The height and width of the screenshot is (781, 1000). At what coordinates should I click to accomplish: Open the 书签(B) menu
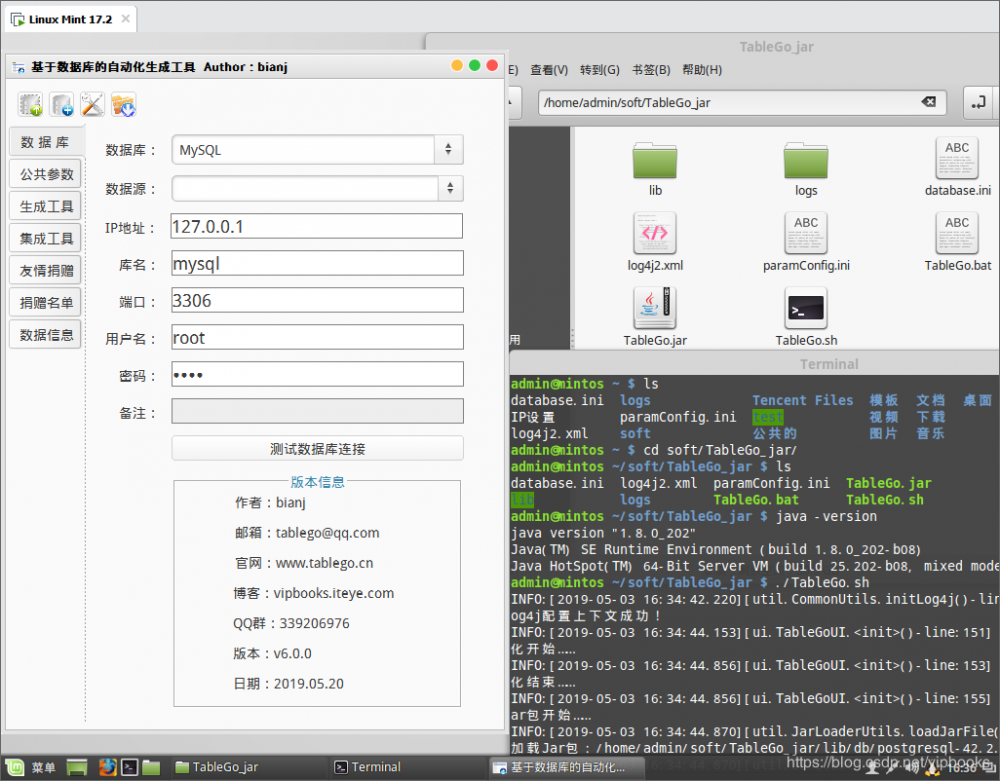pyautogui.click(x=650, y=70)
